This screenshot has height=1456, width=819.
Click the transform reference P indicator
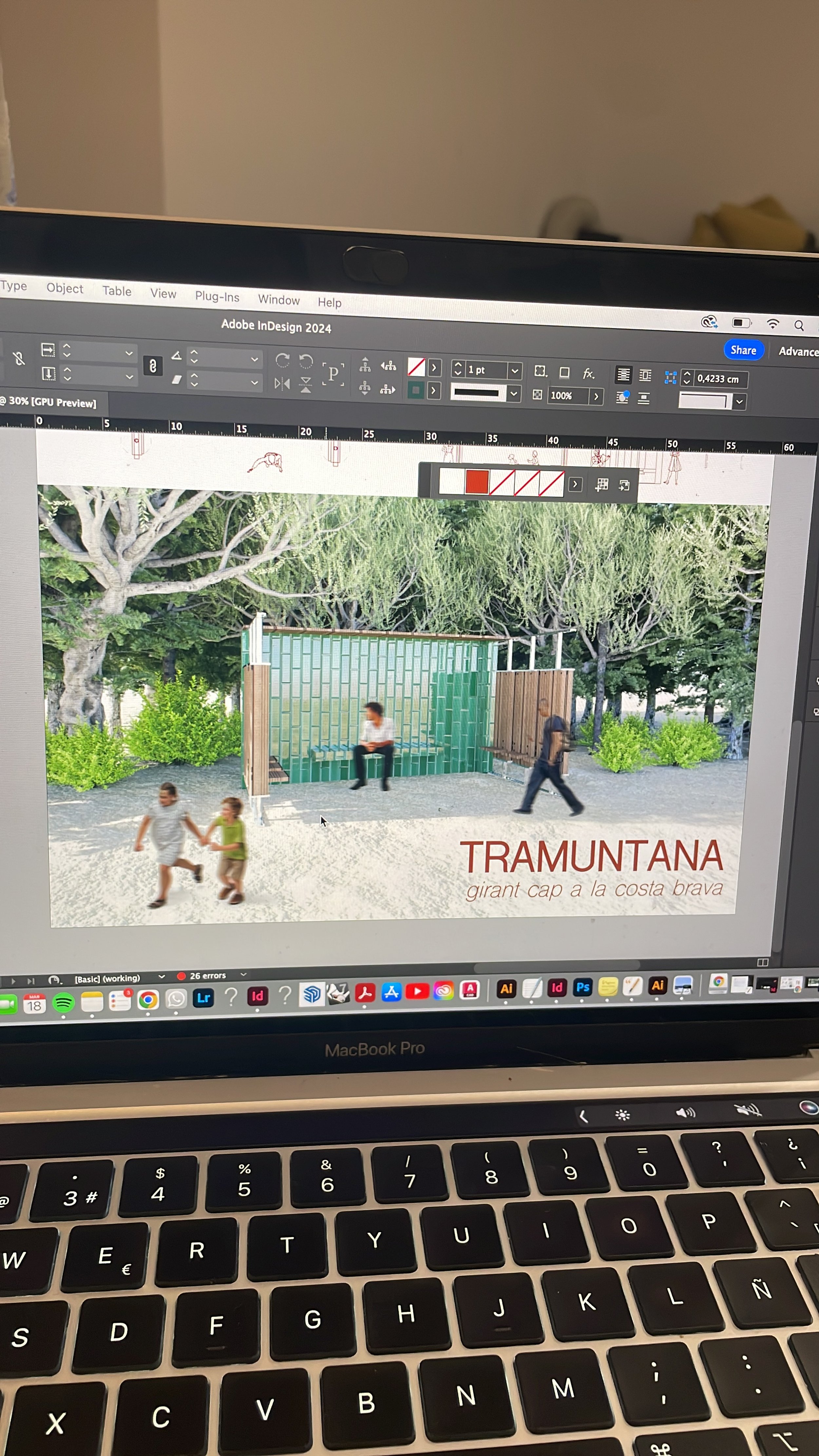click(333, 374)
